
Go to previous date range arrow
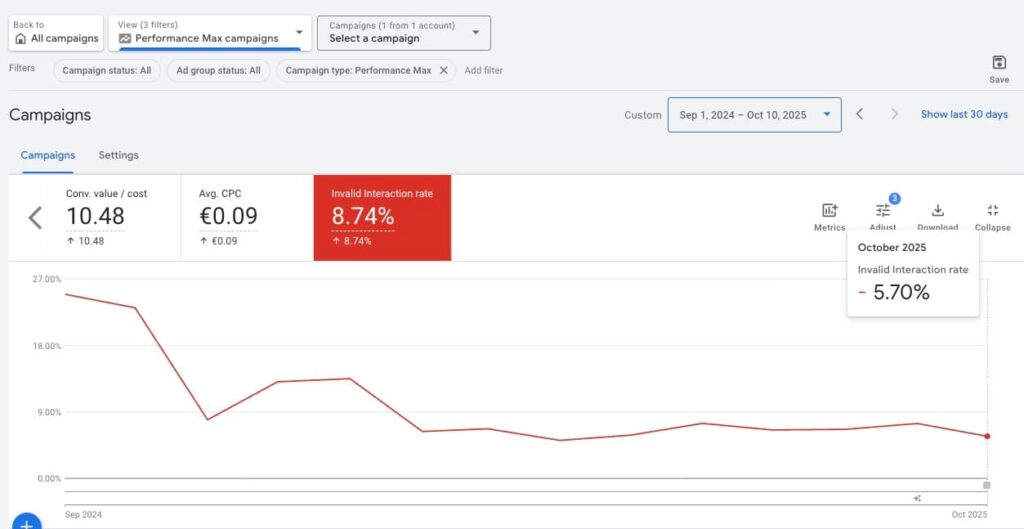click(x=859, y=115)
